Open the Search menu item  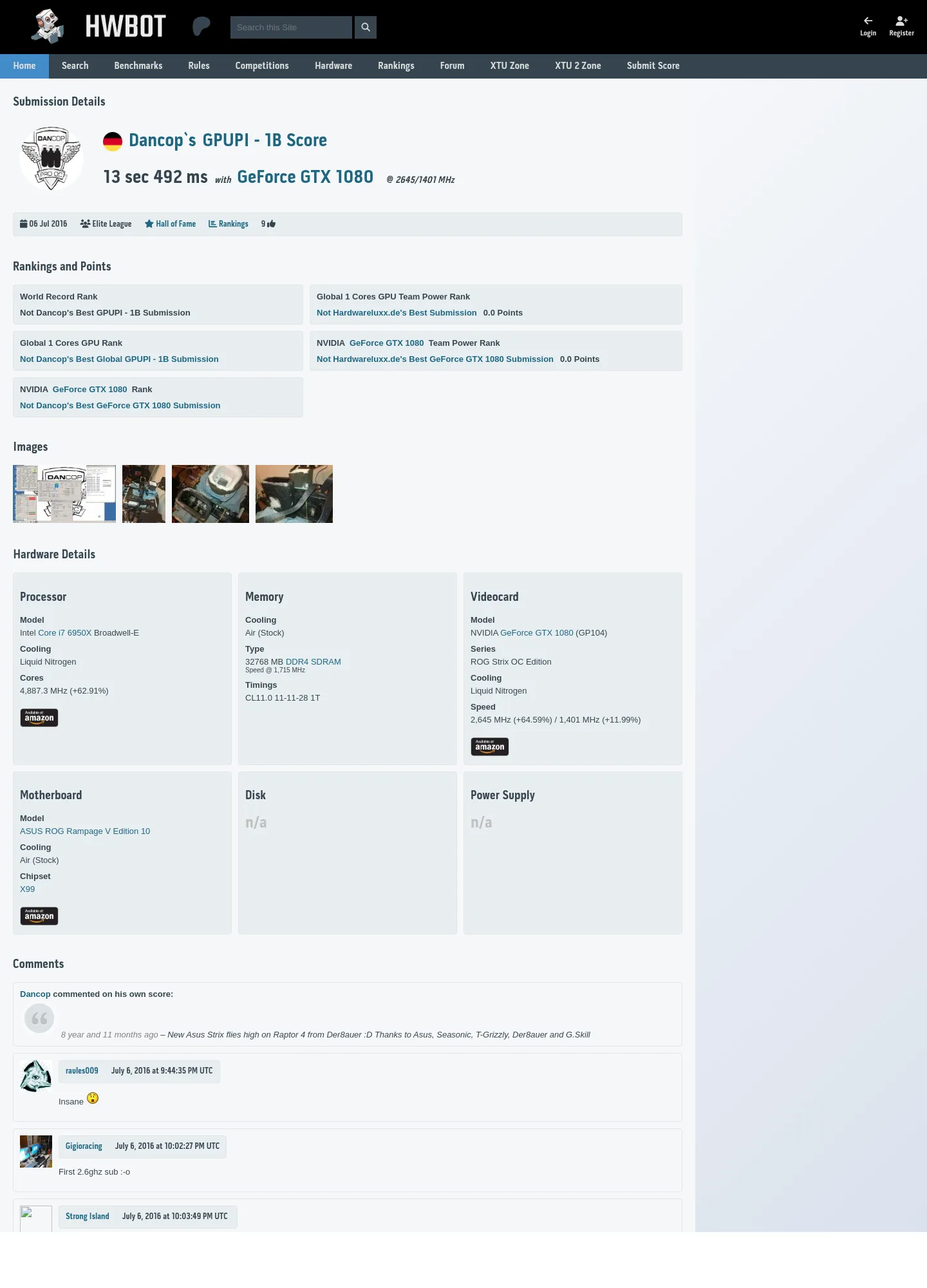[x=75, y=66]
